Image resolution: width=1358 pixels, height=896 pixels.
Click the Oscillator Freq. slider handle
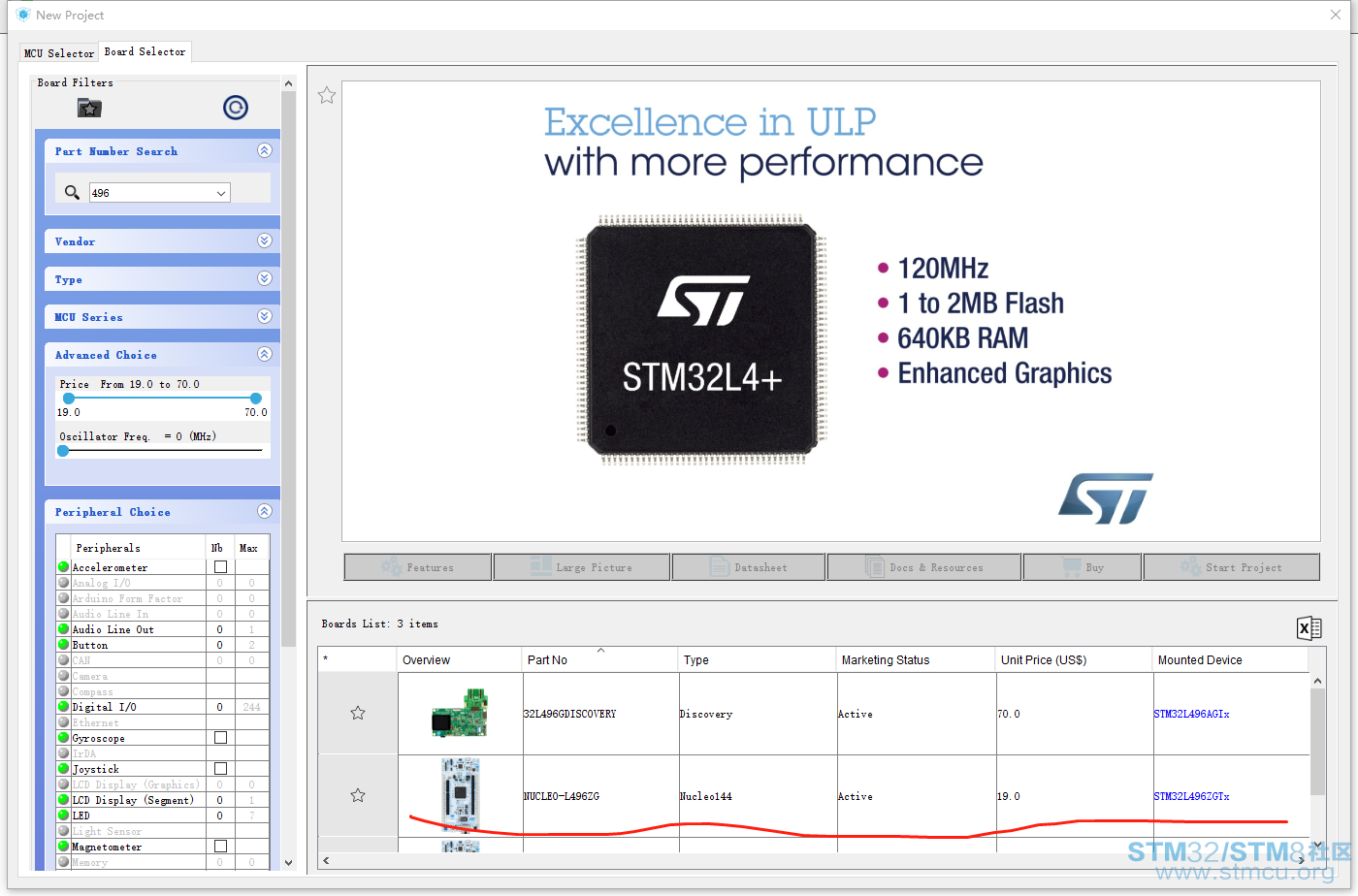pyautogui.click(x=63, y=450)
